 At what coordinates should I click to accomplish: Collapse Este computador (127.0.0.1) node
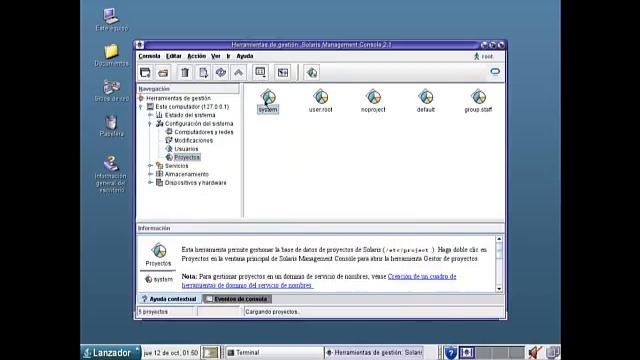141,107
